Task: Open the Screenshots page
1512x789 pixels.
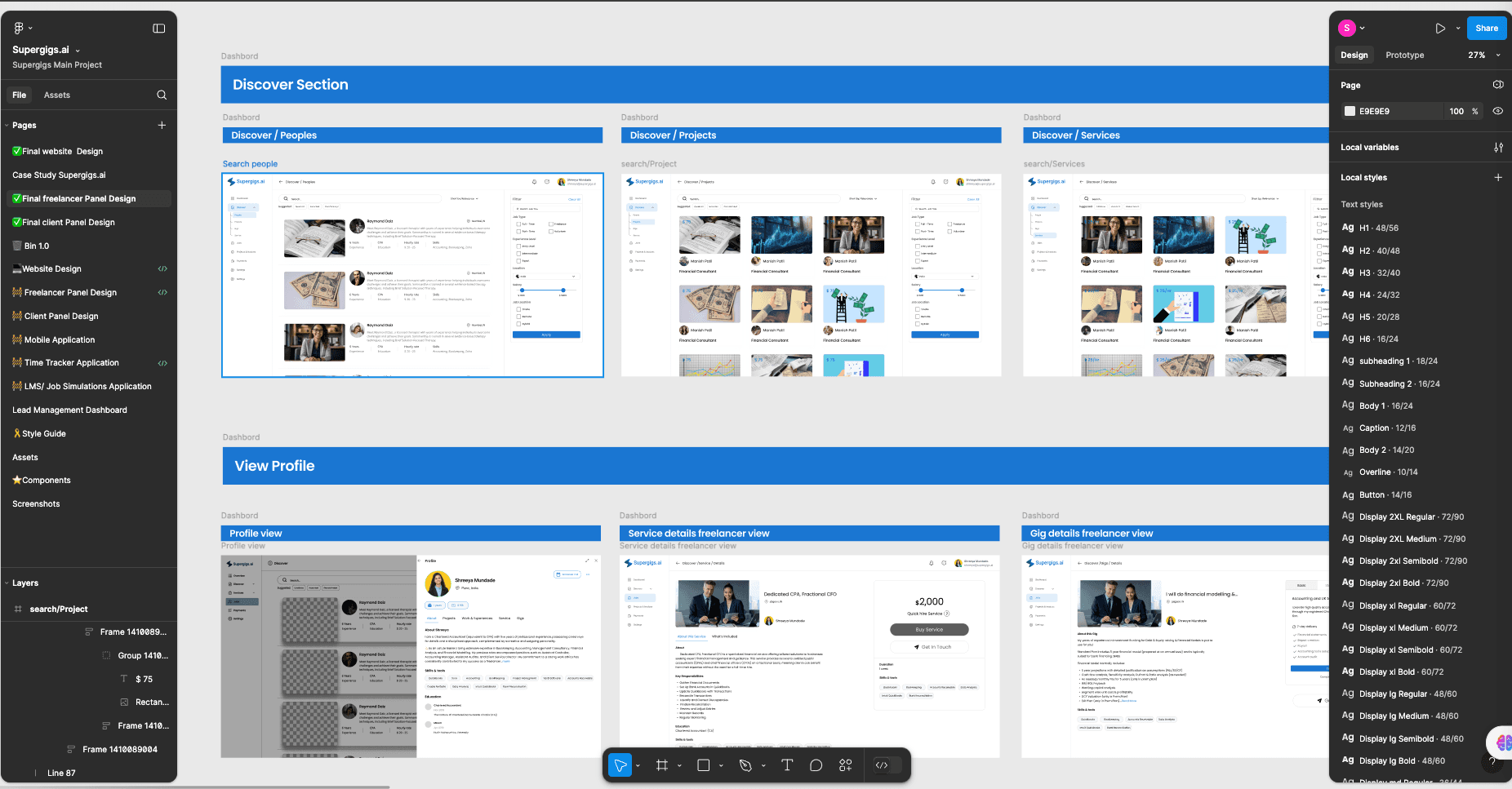Action: tap(36, 503)
